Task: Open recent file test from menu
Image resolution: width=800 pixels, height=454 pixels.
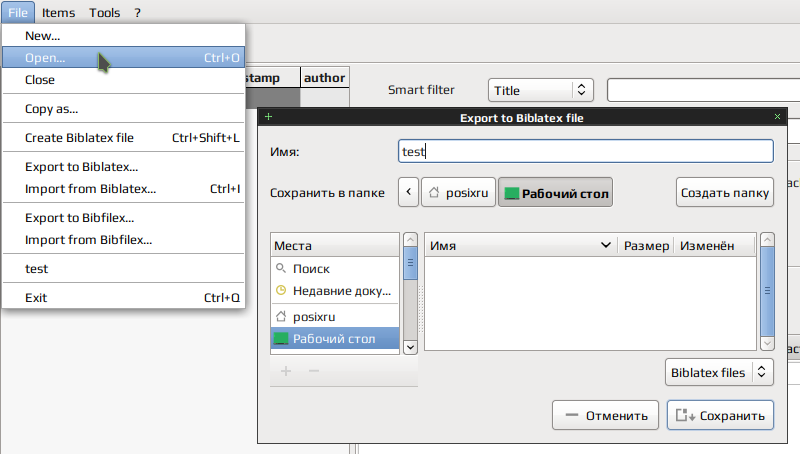Action: click(x=123, y=269)
